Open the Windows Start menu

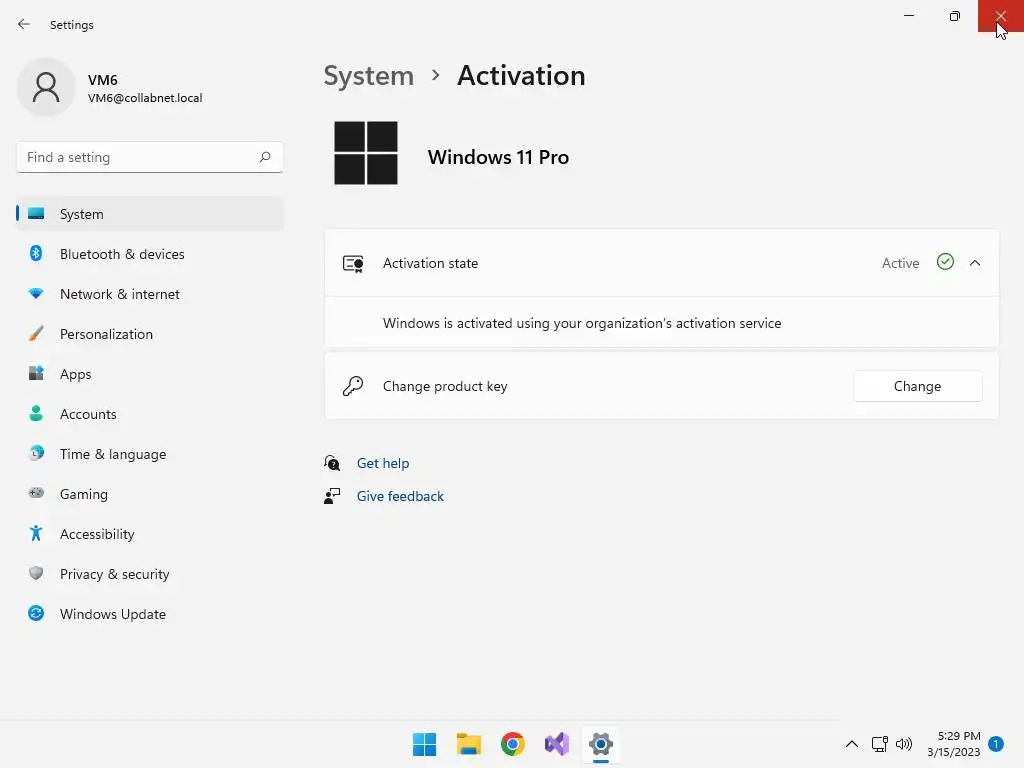[x=424, y=744]
